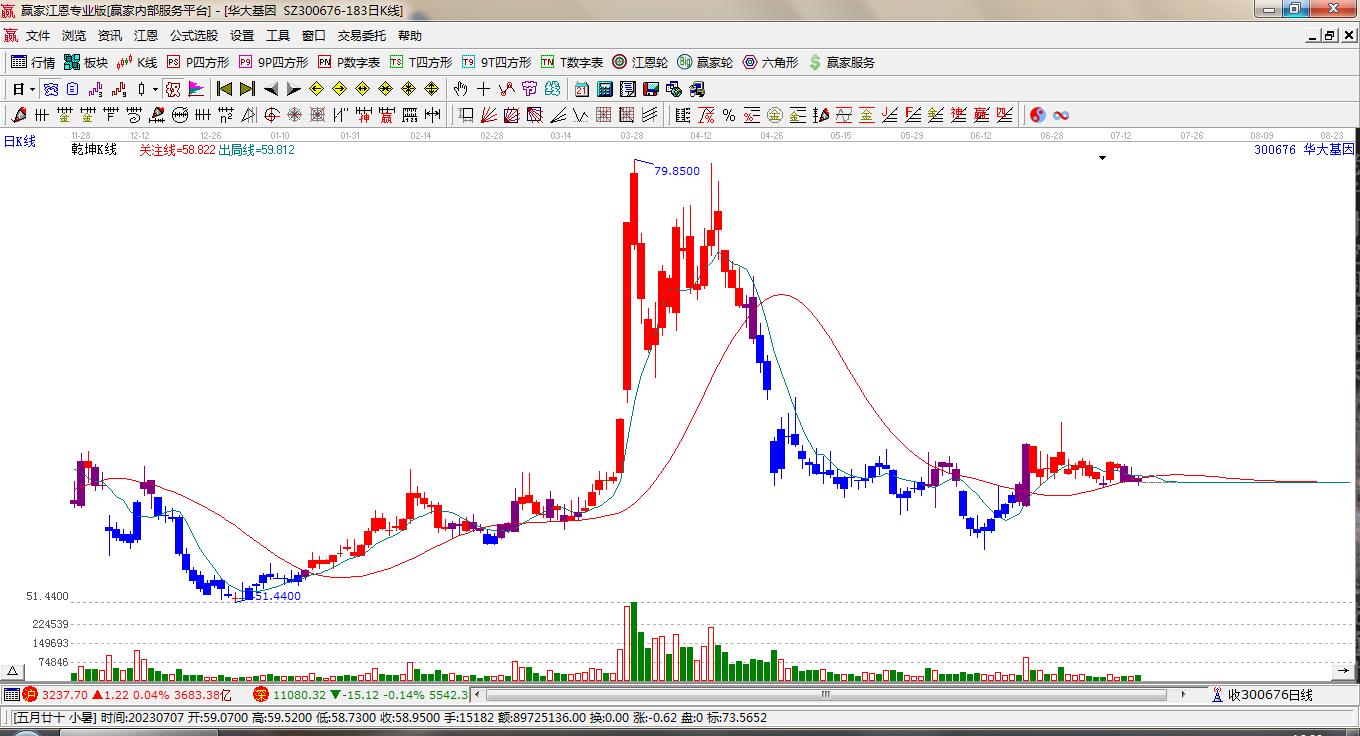This screenshot has height=736, width=1360.
Task: Open the 9P四方形 tool
Action: tap(273, 62)
